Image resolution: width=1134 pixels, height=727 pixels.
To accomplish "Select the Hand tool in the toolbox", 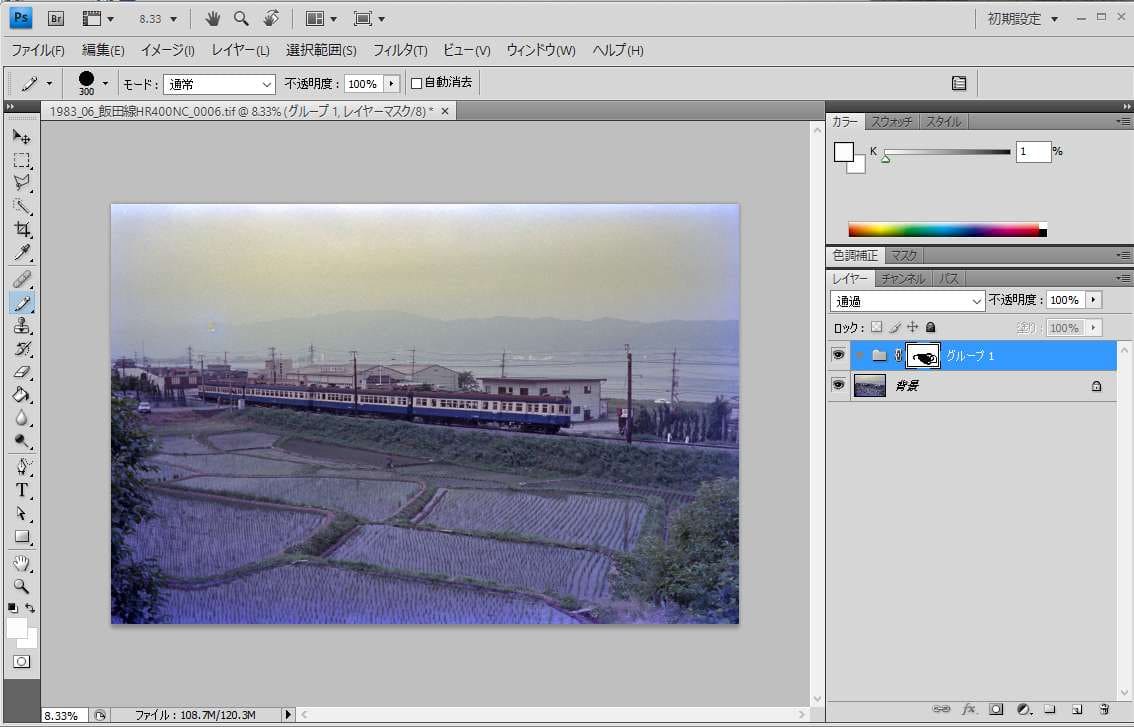I will [x=21, y=564].
